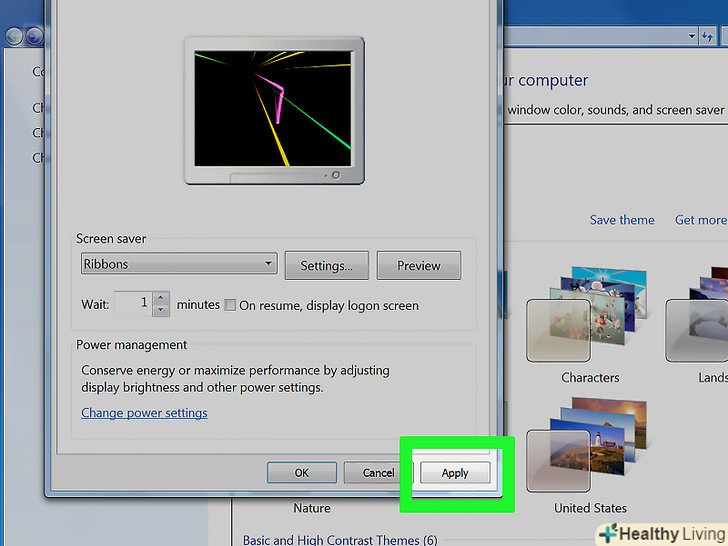Select the Characters theme
Screen dimensions: 728x546
[587, 325]
